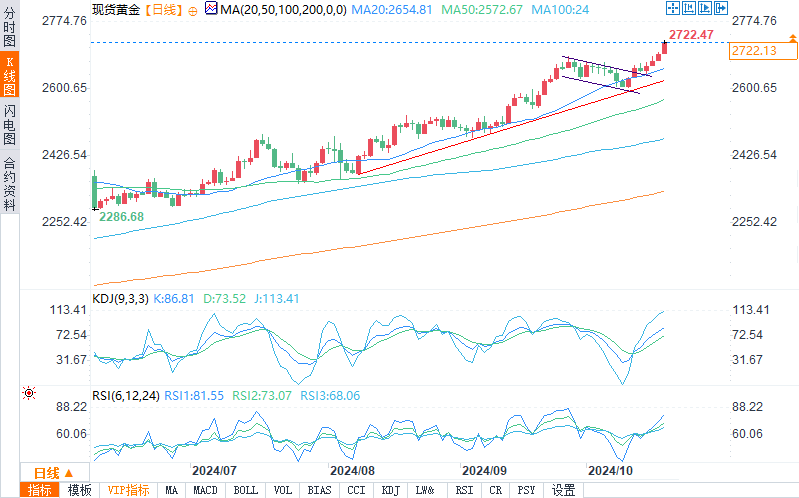Click the exit arrow icon at top right
This screenshot has width=799, height=498.
tap(721, 8)
